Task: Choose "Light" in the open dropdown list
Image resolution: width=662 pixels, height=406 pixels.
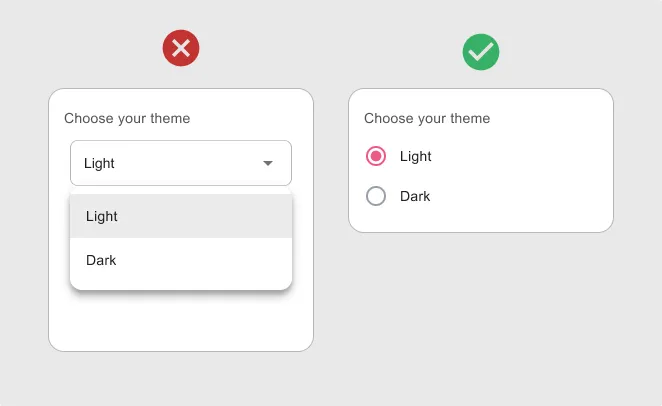Action: click(102, 216)
